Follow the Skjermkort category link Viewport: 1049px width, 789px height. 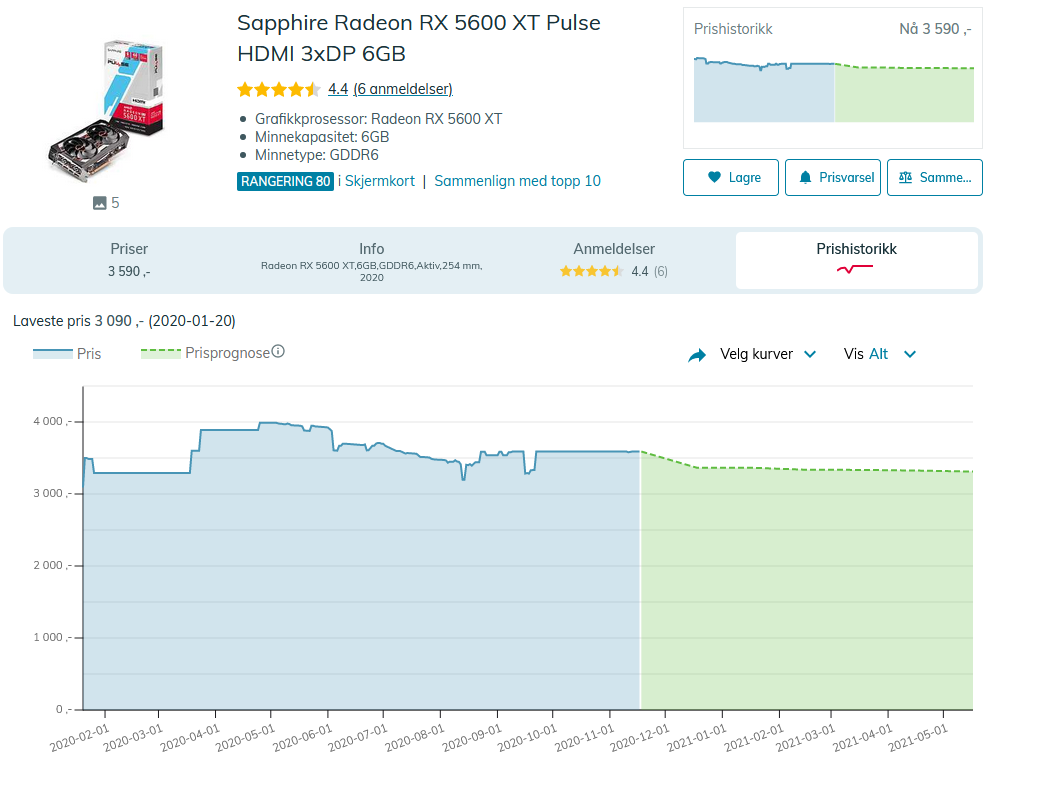pos(379,181)
